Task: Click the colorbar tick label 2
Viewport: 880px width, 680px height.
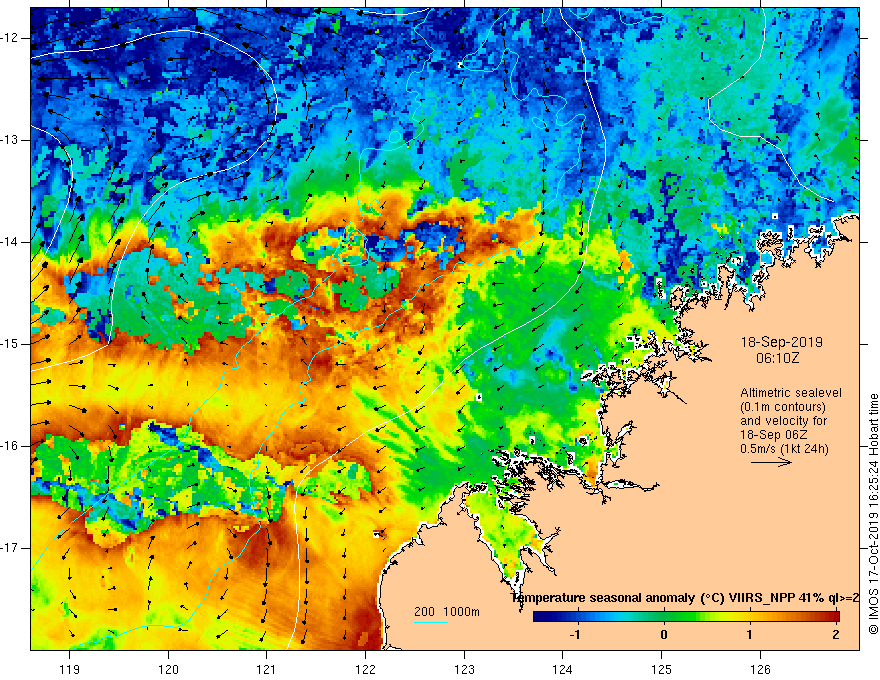Action: tap(836, 635)
